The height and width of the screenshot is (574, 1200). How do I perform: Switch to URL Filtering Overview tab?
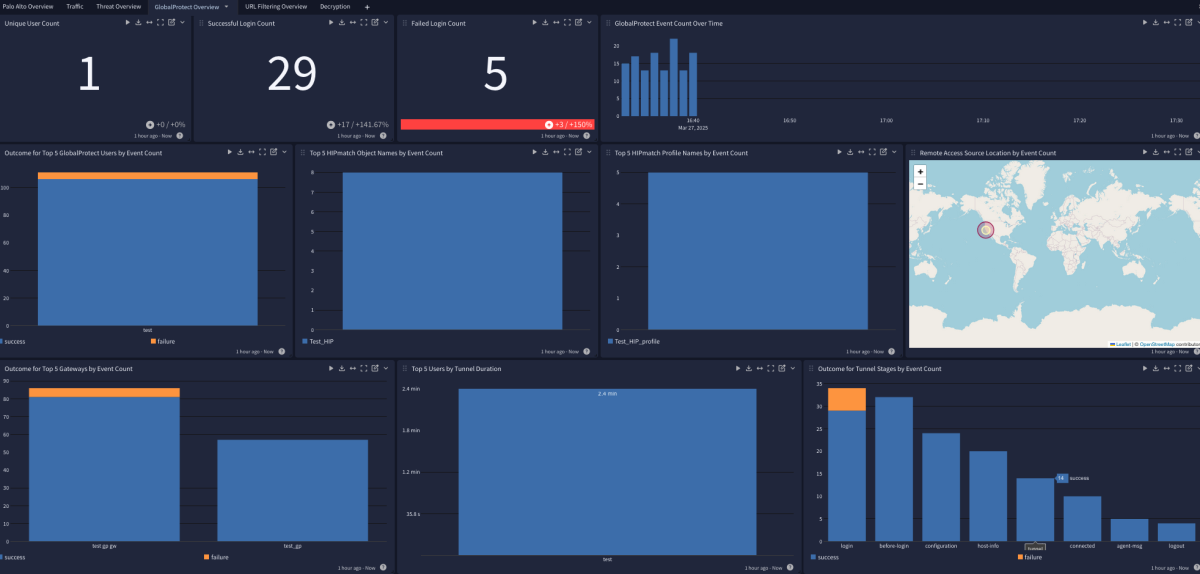(x=276, y=6)
